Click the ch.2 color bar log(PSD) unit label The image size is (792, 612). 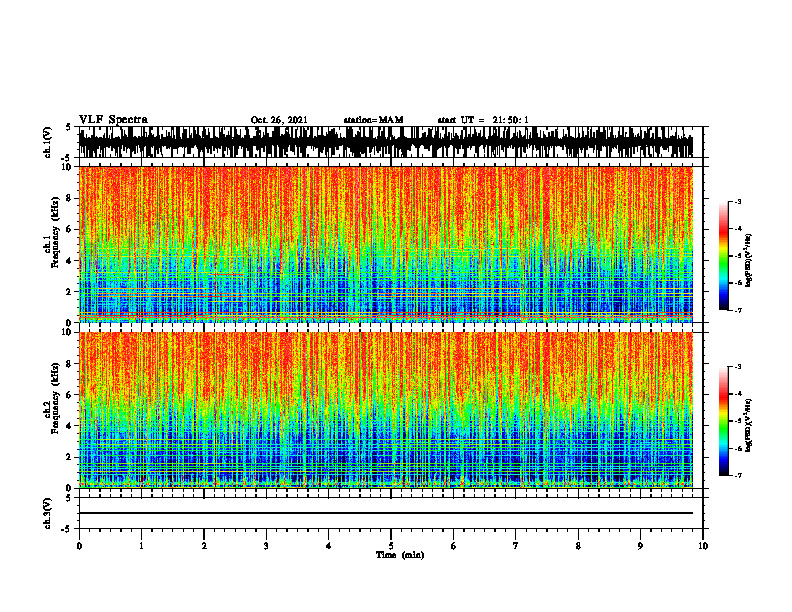[x=749, y=425]
